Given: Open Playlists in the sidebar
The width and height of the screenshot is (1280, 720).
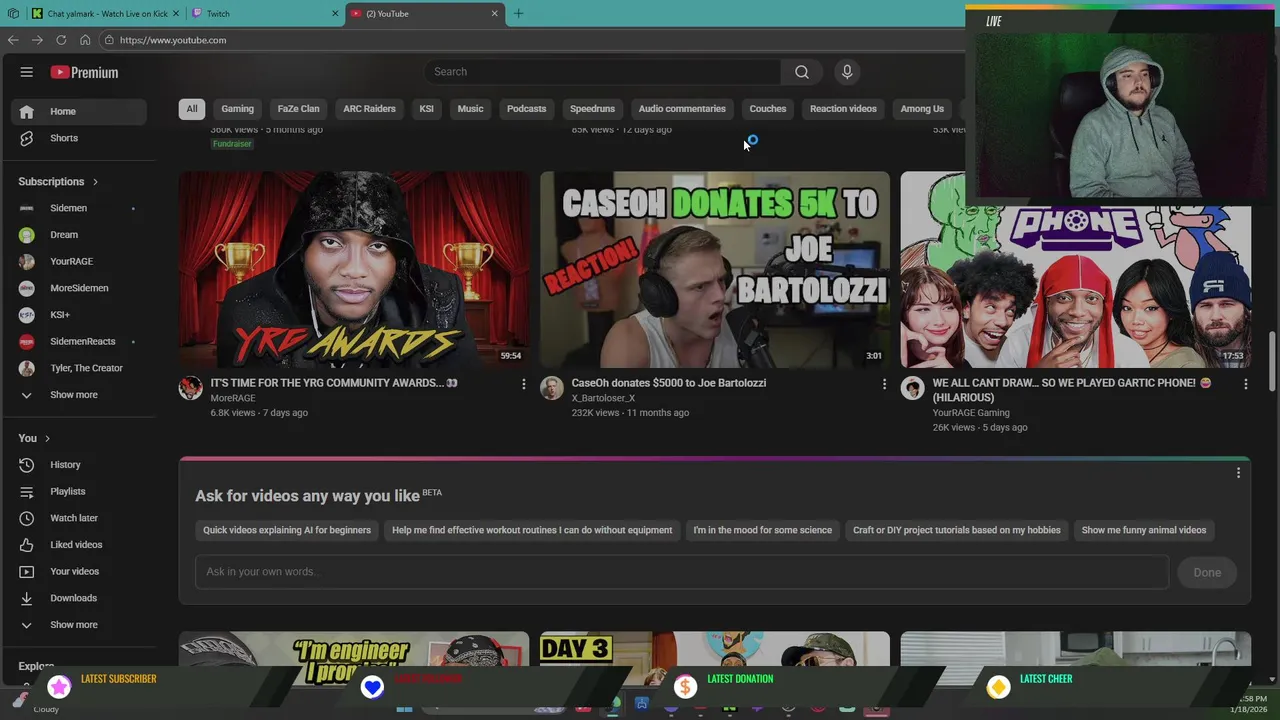Looking at the screenshot, I should (x=79, y=491).
